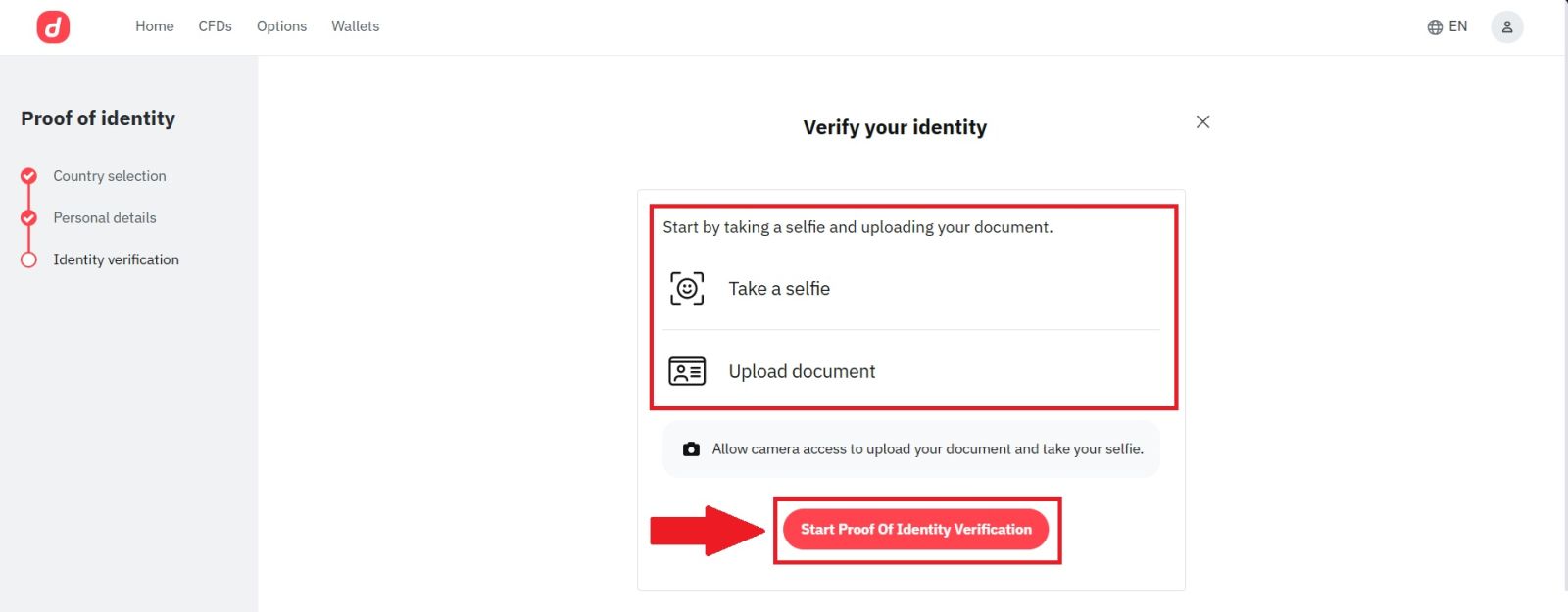Screen dimensions: 1568x612
Task: Select the Identity verification step circle
Action: [x=27, y=259]
